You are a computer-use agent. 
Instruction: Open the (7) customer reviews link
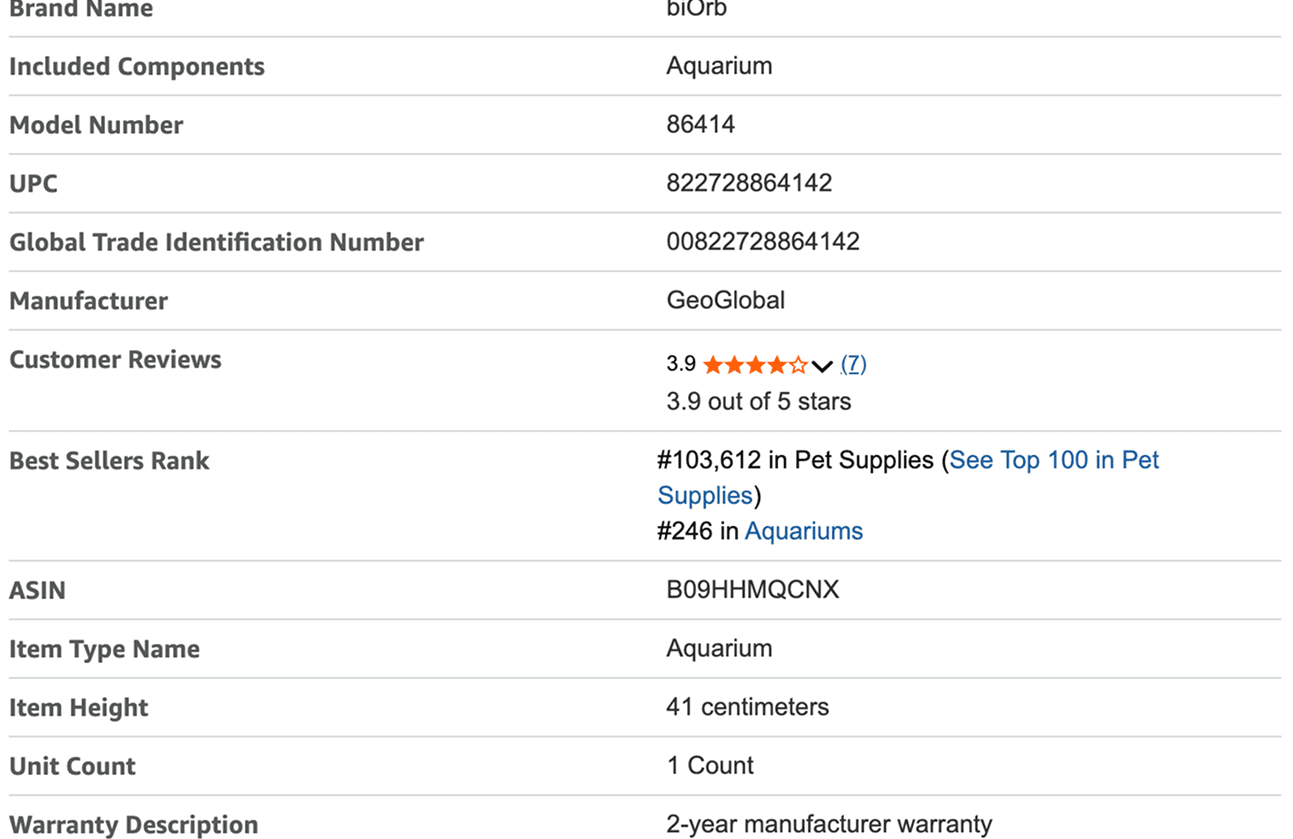click(853, 364)
